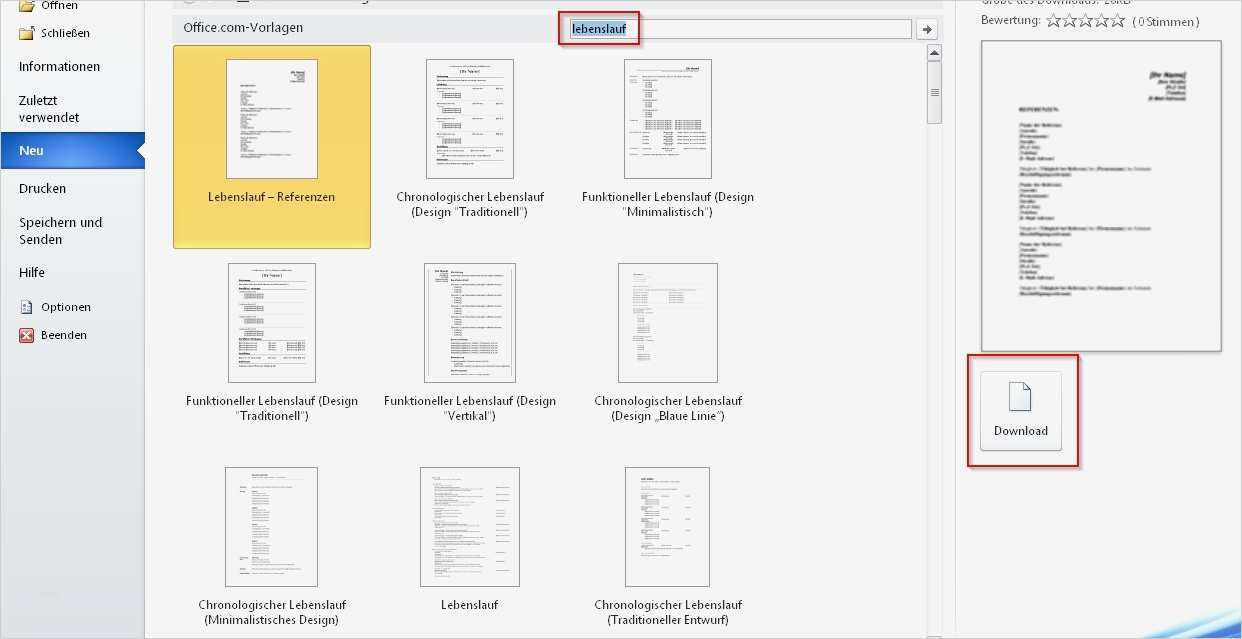The height and width of the screenshot is (639, 1242).
Task: Select the Zuletzt verwendet tab
Action: point(48,108)
